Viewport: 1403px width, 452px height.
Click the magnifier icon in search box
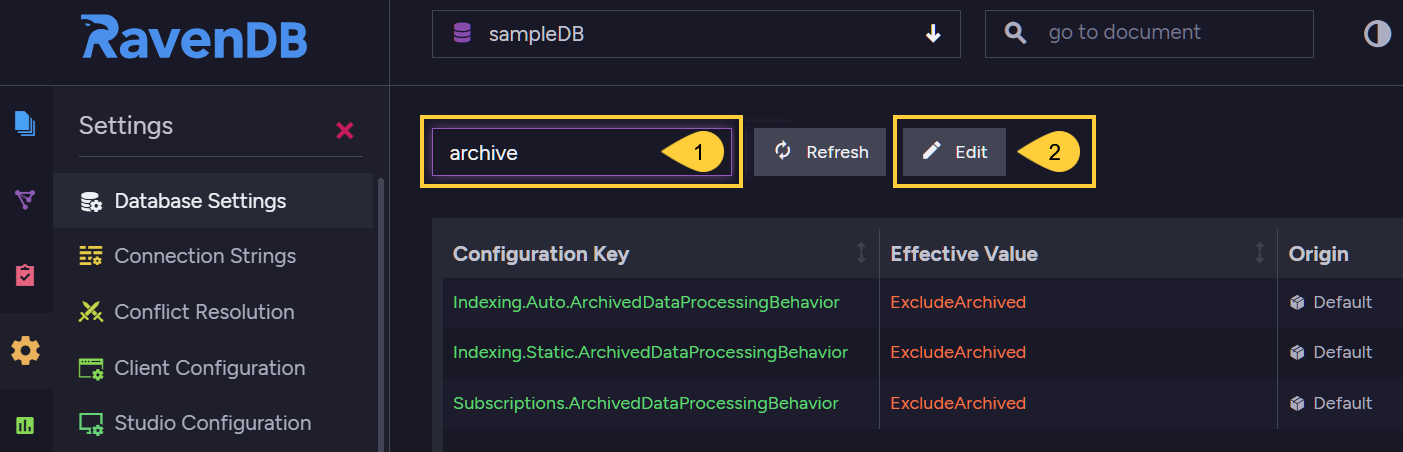point(1016,34)
